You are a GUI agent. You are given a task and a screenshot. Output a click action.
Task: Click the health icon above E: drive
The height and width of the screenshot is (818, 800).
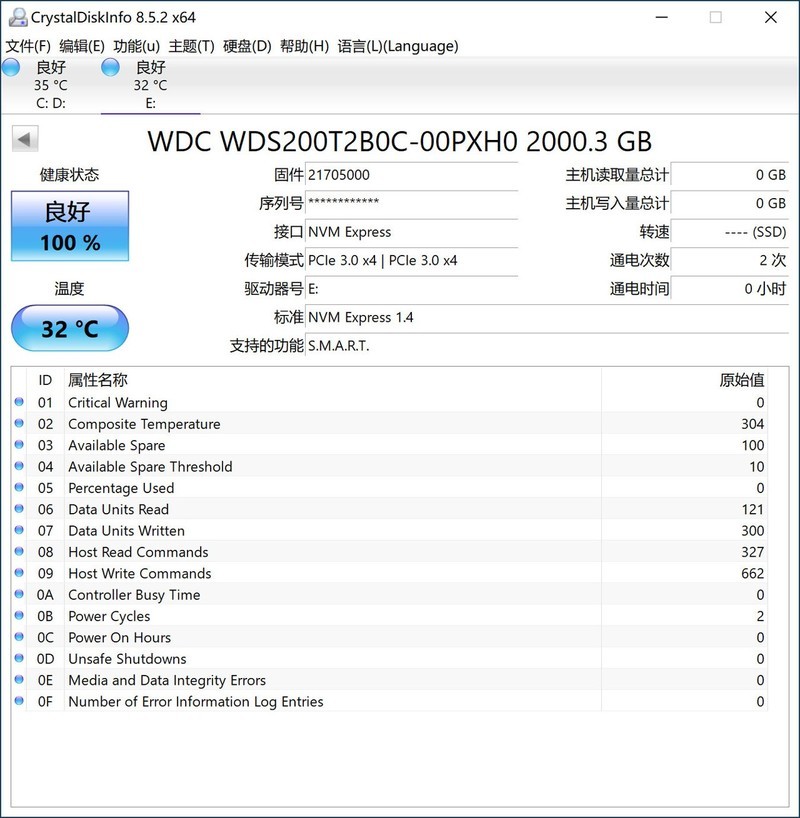(x=108, y=66)
